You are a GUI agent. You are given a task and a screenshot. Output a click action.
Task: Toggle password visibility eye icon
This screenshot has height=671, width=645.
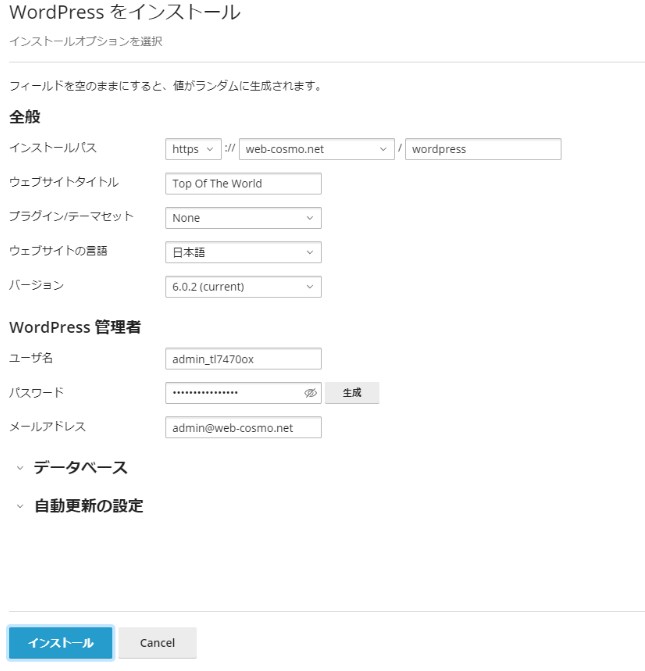[x=310, y=394]
